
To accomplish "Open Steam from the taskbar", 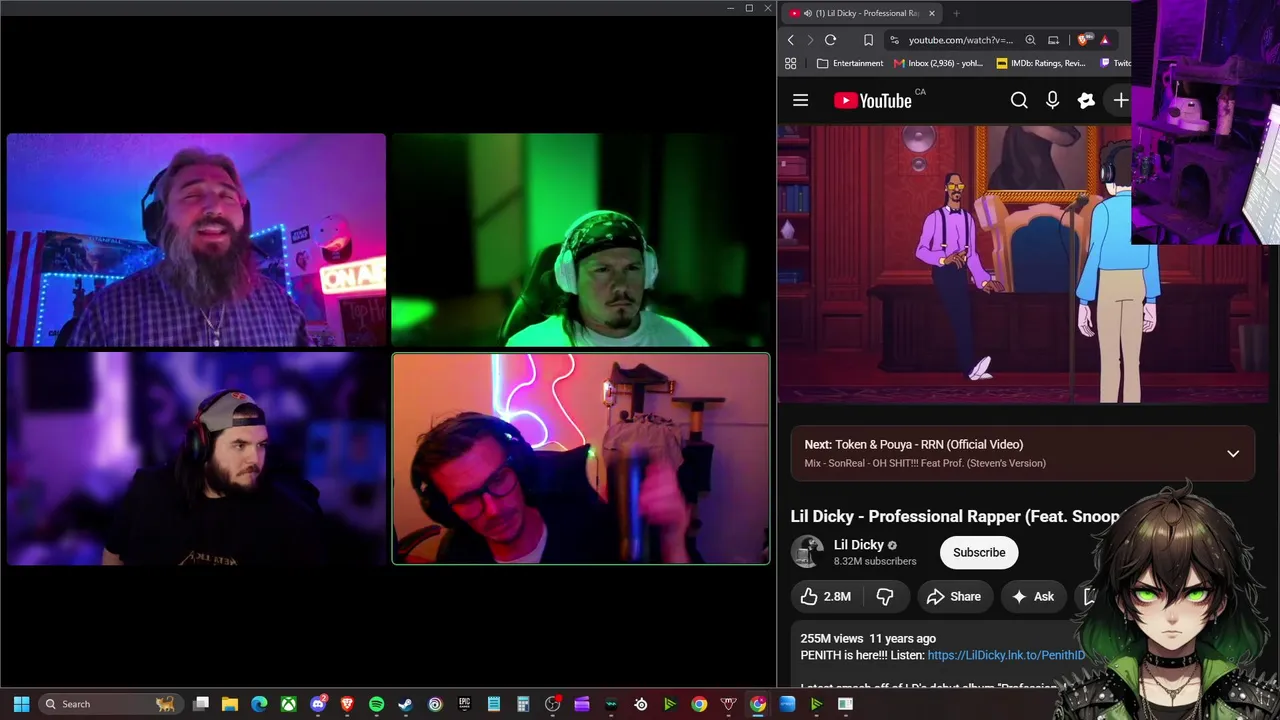I will point(405,704).
